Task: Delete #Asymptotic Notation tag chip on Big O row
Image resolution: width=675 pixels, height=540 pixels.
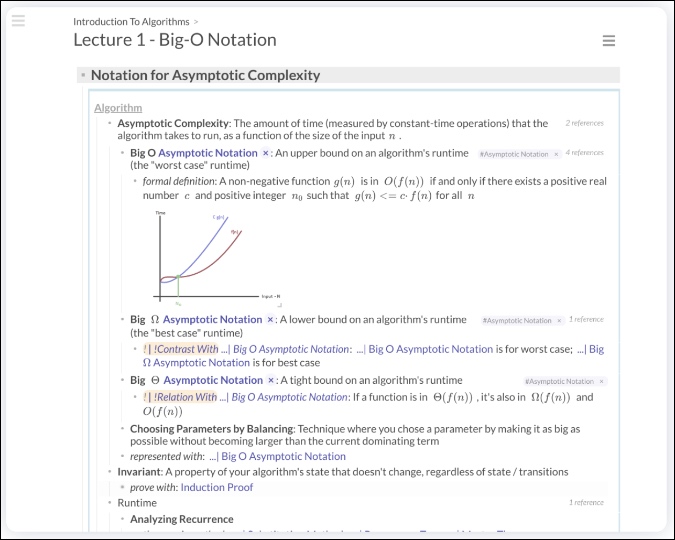Action: point(556,154)
